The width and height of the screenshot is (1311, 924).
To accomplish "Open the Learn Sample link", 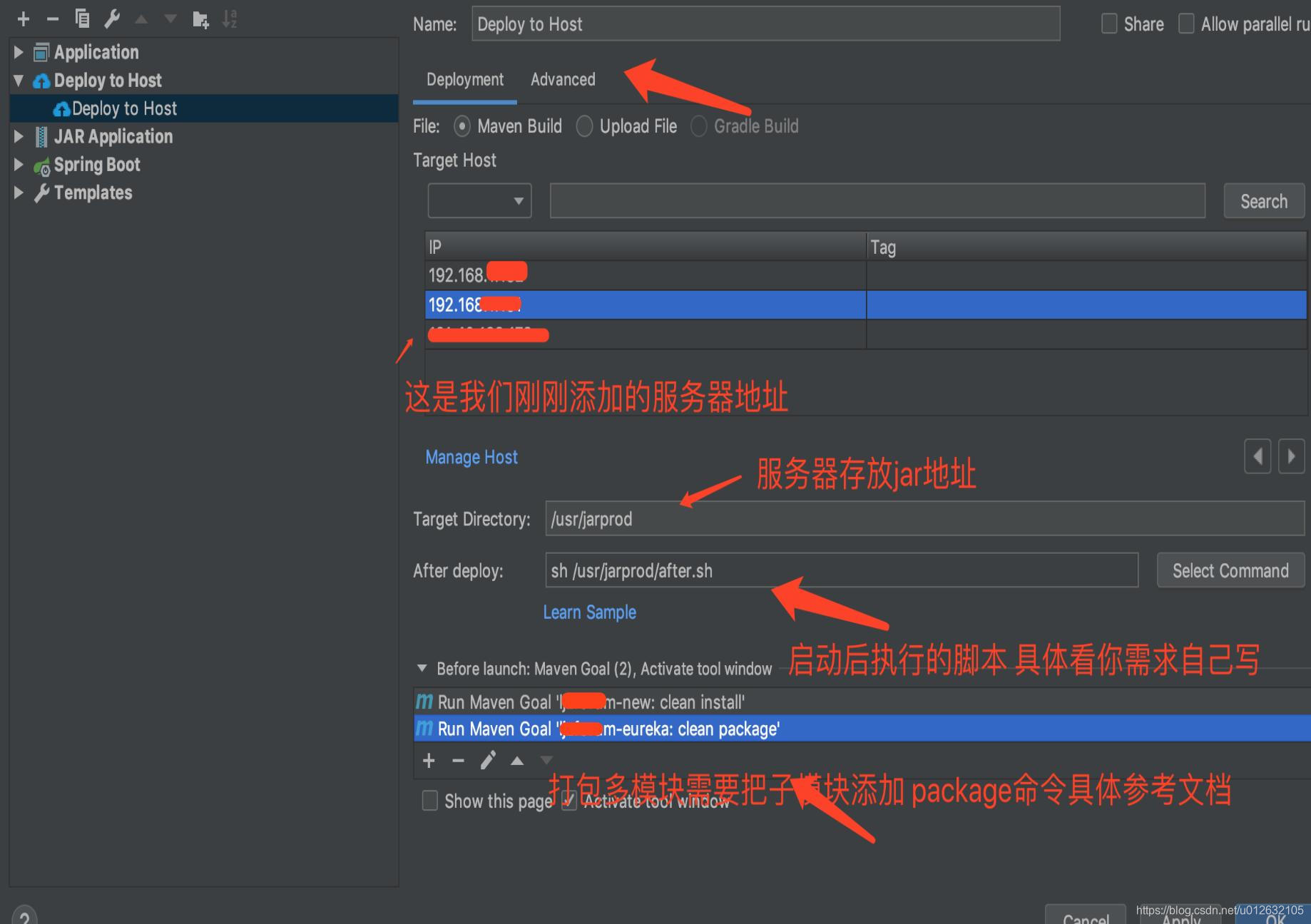I will 590,612.
